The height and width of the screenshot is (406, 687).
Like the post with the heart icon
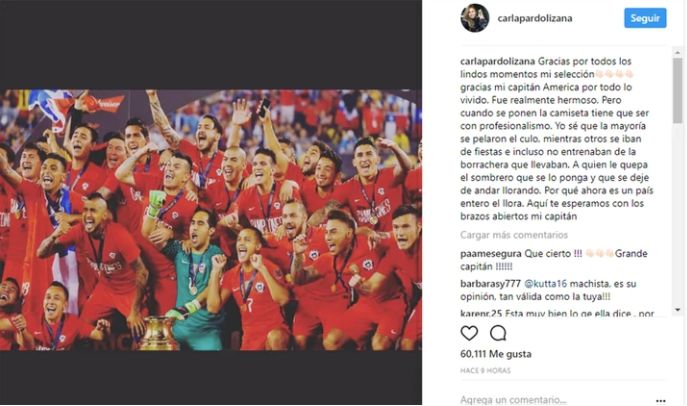469,333
